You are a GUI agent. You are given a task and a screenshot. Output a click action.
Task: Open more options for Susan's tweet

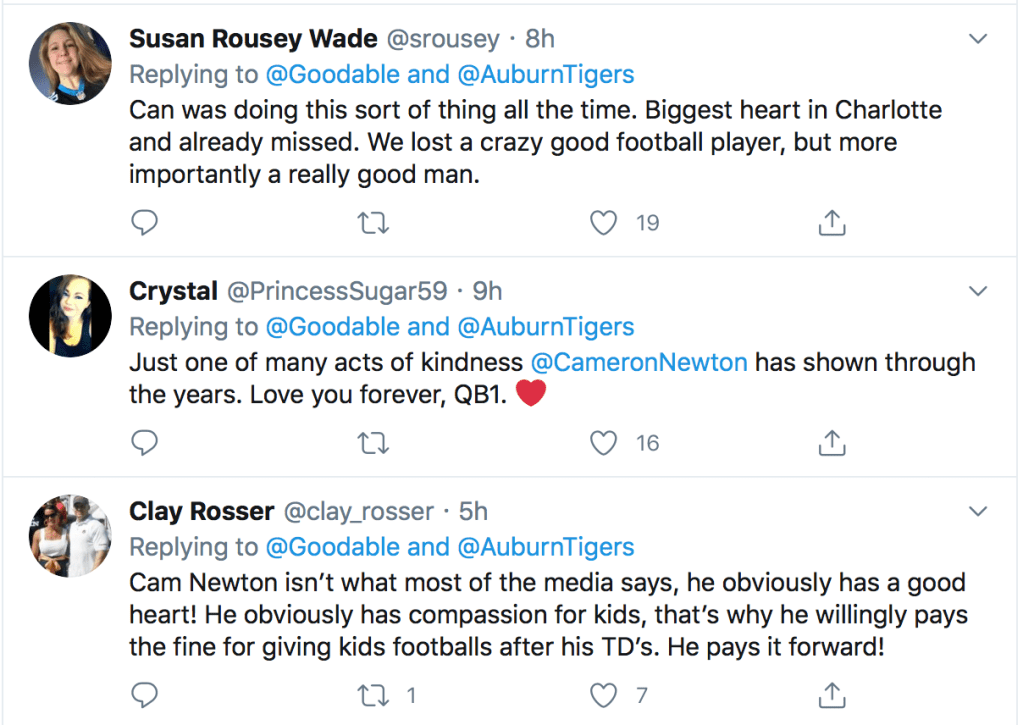pyautogui.click(x=978, y=39)
